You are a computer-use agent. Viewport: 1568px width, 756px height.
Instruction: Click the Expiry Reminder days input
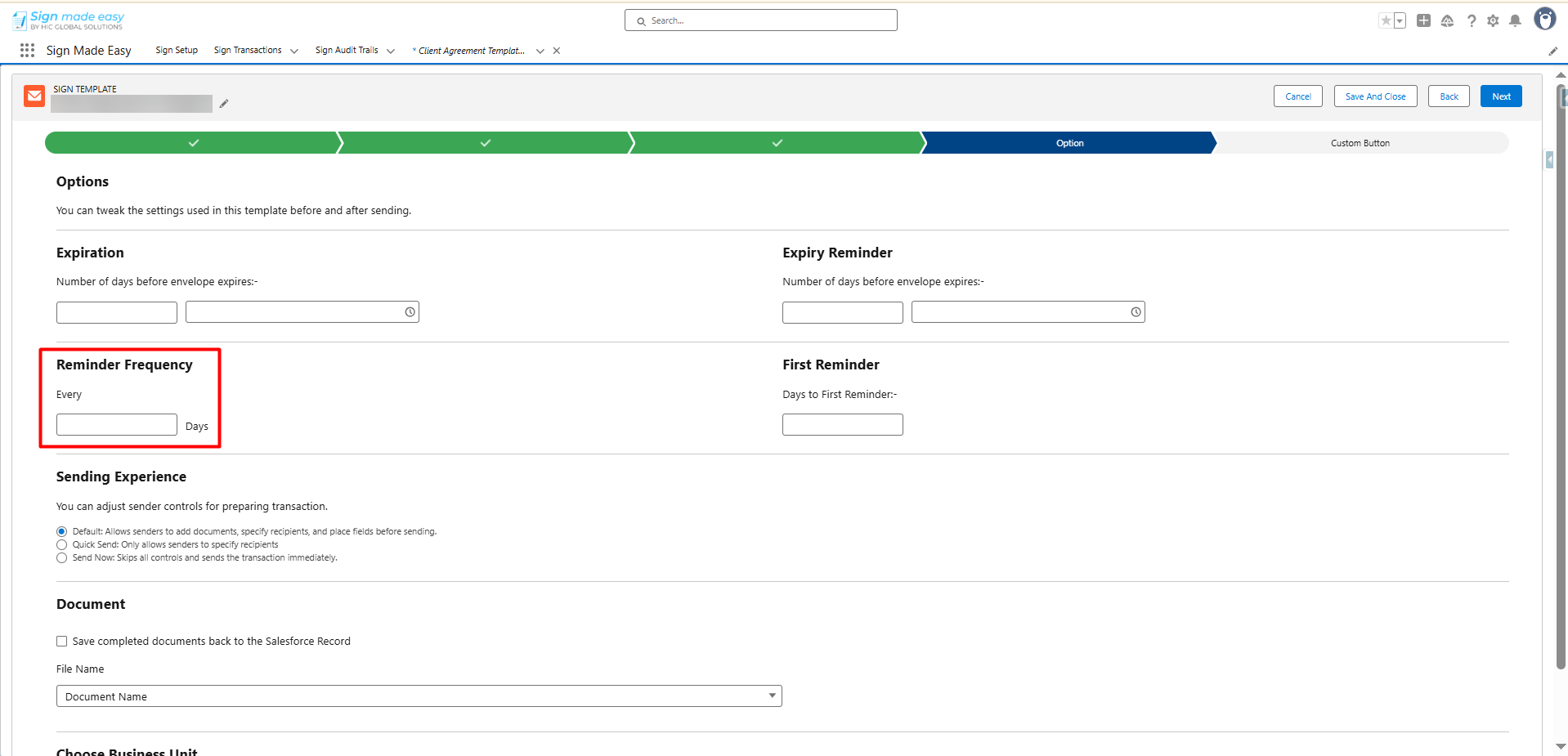(843, 312)
